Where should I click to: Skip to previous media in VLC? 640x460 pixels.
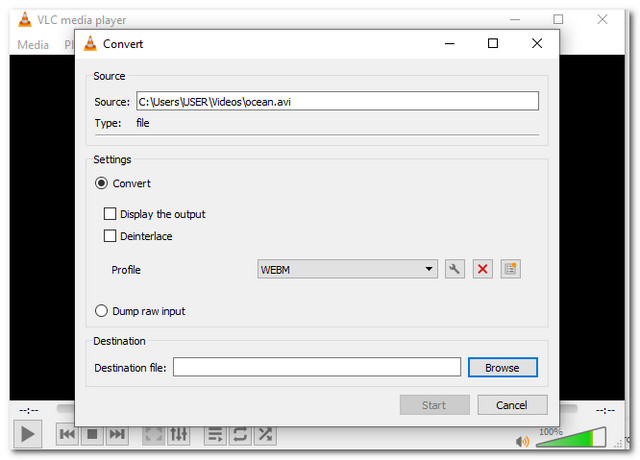67,434
